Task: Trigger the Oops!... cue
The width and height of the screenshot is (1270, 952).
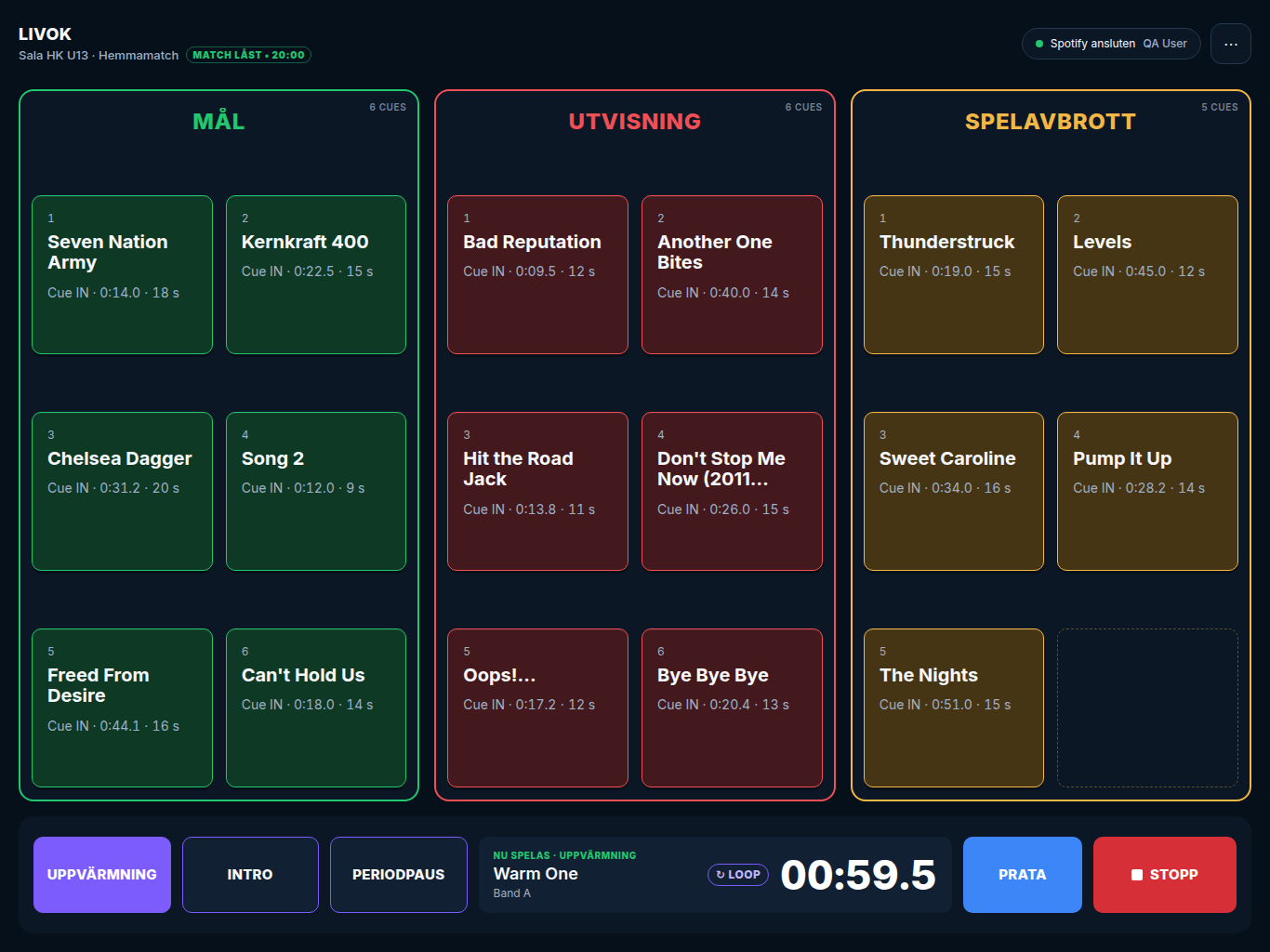Action: coord(537,708)
